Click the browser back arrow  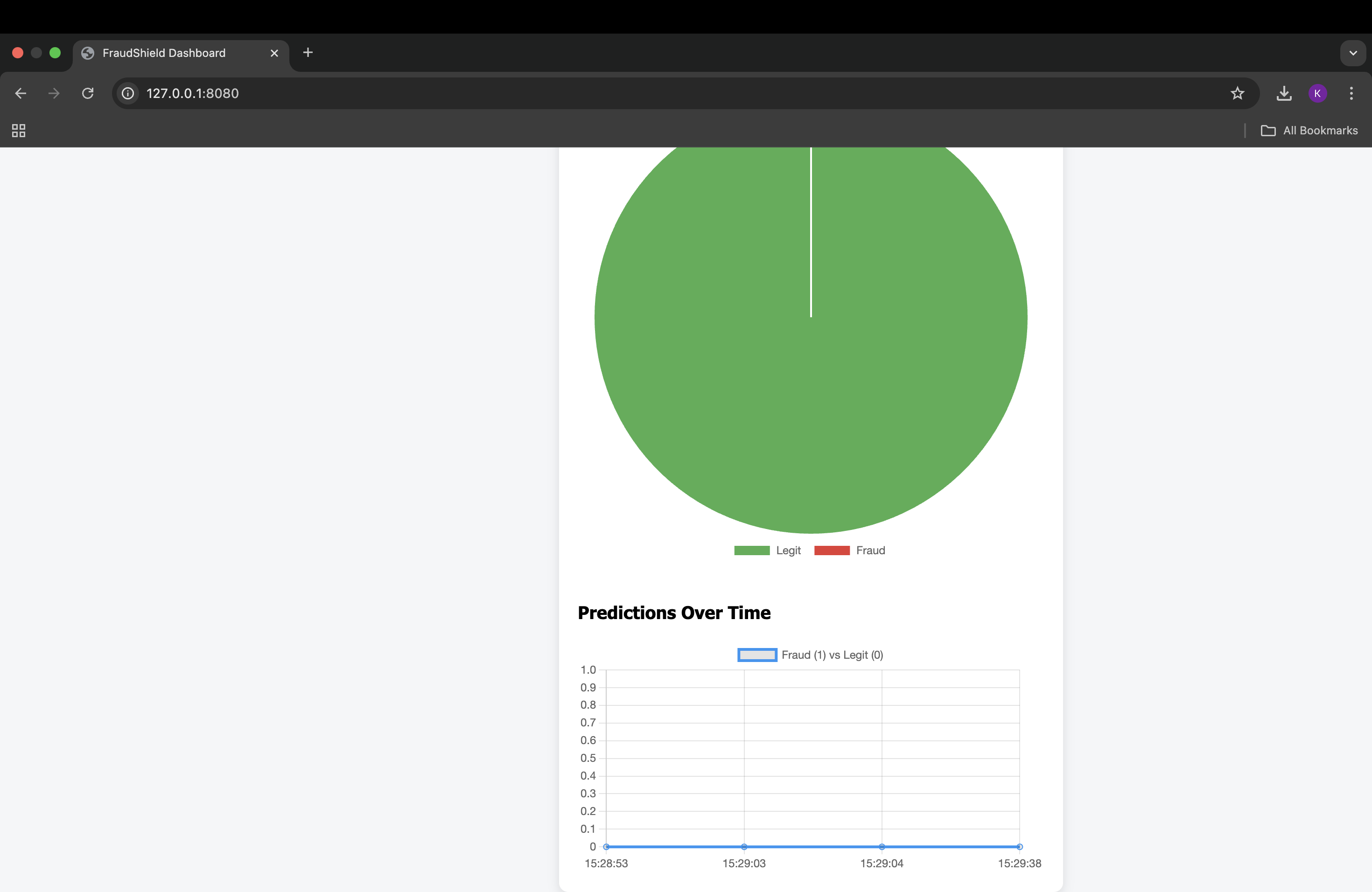[x=21, y=93]
